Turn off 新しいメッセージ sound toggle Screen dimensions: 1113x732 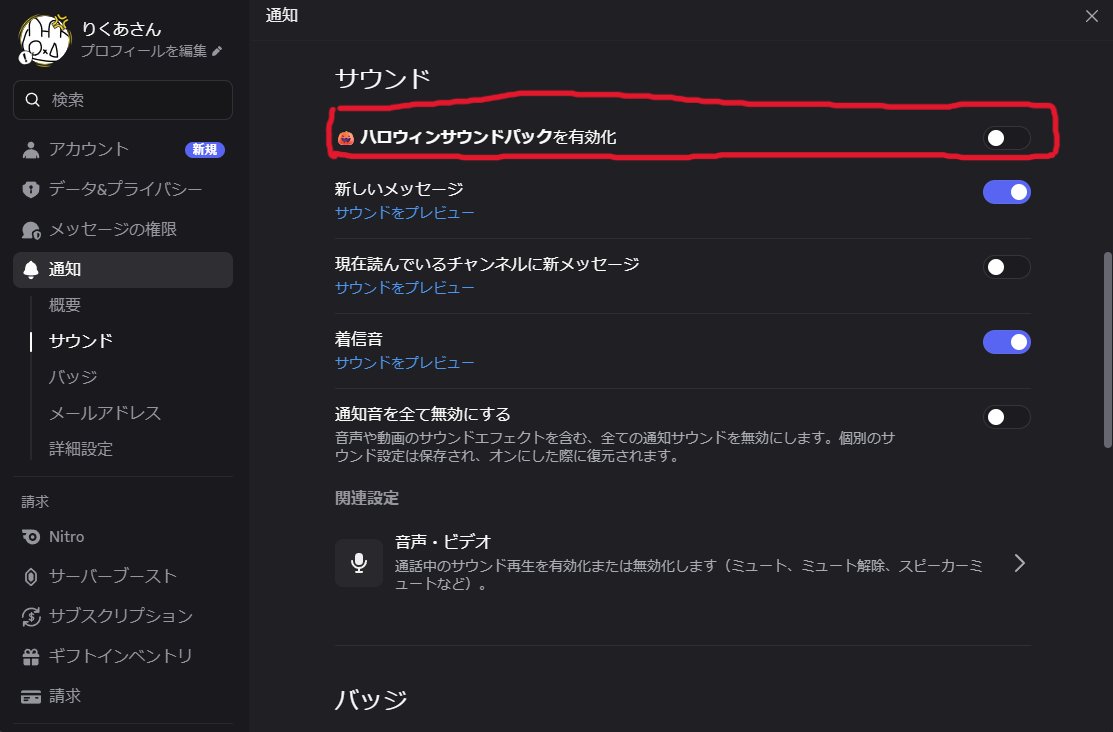(1006, 192)
